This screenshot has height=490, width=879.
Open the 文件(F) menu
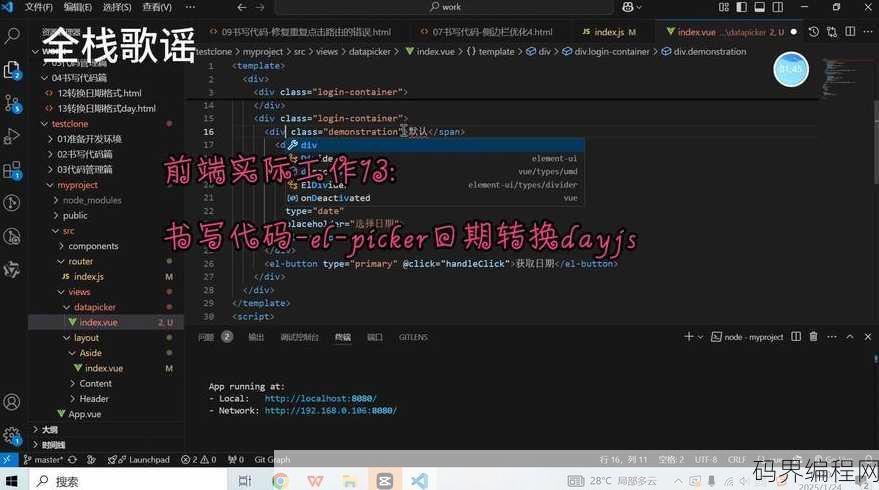[x=39, y=7]
